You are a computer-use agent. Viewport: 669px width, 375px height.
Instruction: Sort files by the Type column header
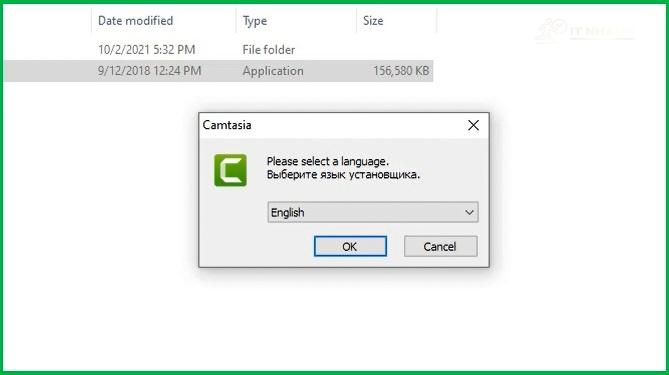(x=255, y=20)
